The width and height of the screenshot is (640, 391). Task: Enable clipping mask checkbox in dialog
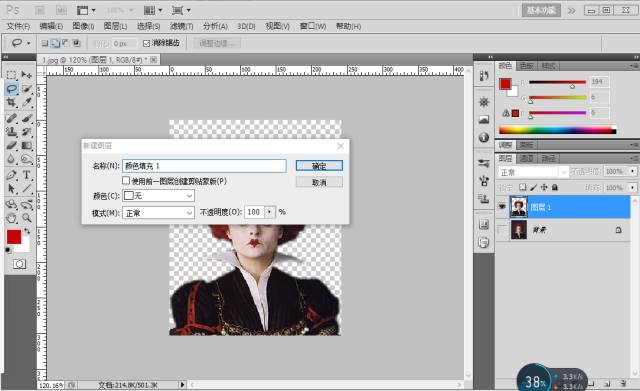(126, 180)
